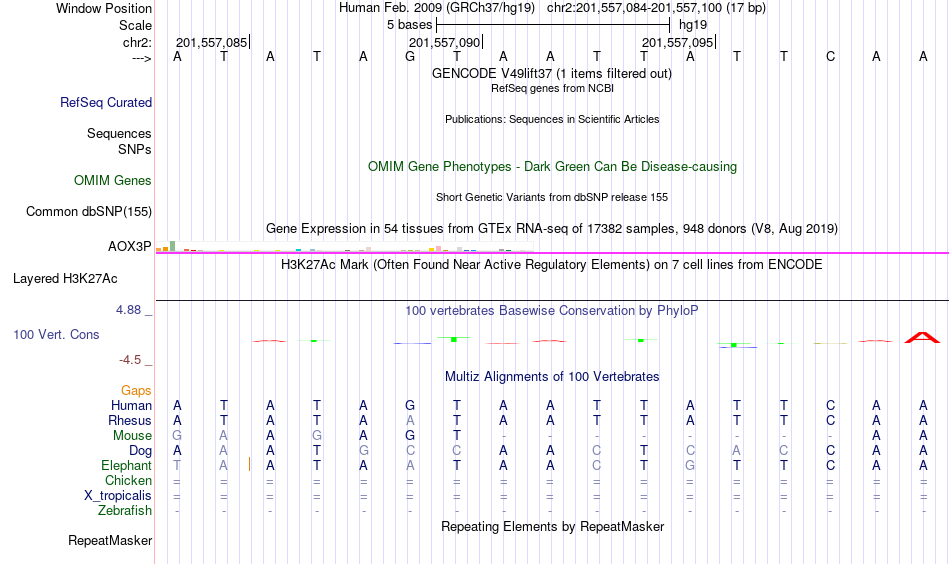Click the G base in the reference sequence
This screenshot has height=564, width=950.
[410, 56]
